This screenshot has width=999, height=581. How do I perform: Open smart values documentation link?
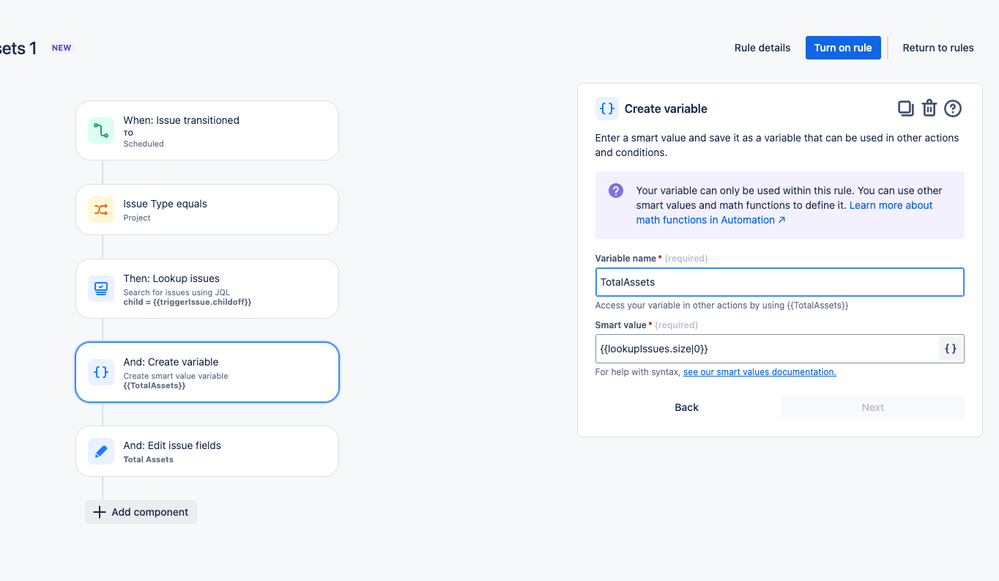[x=759, y=372]
